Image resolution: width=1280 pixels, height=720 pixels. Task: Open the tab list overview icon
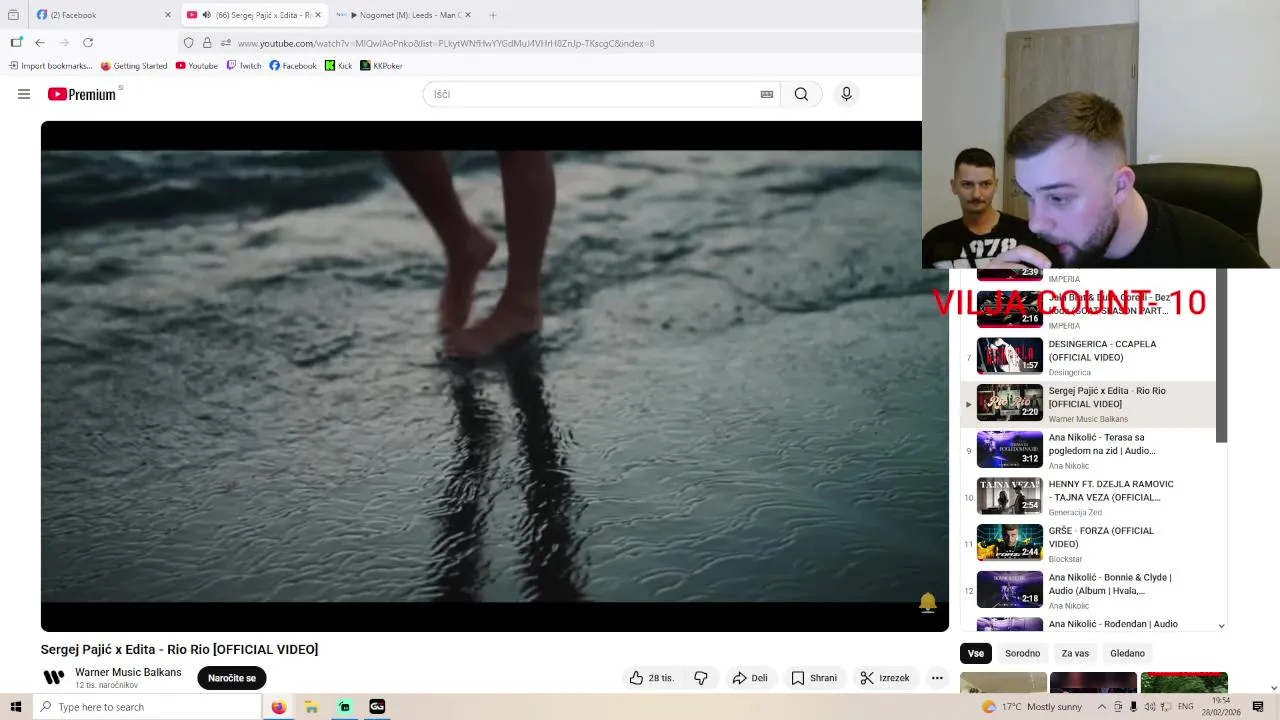[13, 15]
